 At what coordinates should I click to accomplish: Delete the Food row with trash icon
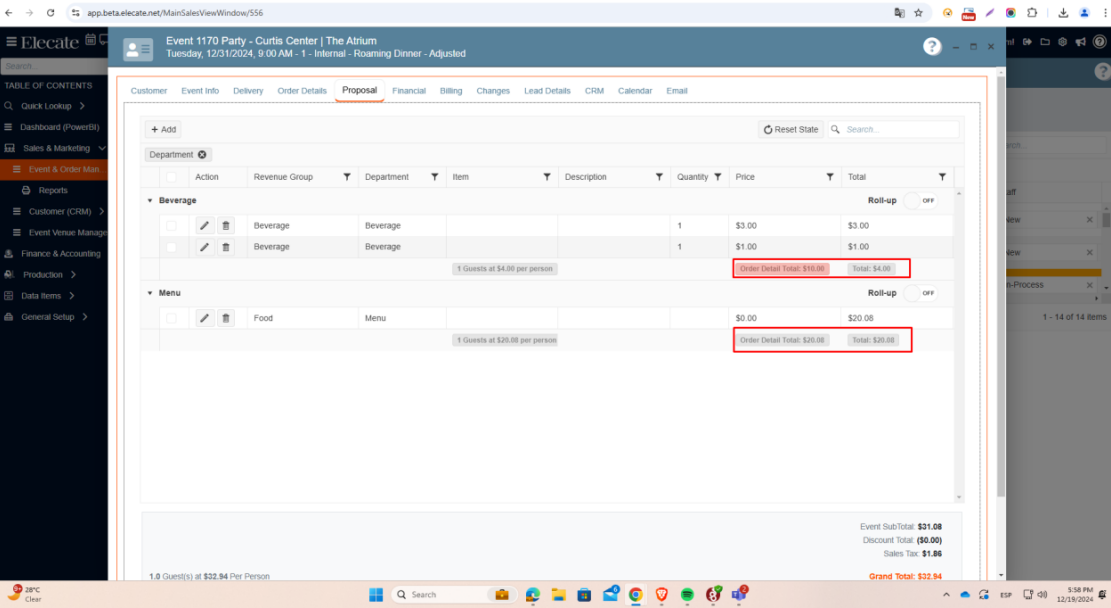226,318
